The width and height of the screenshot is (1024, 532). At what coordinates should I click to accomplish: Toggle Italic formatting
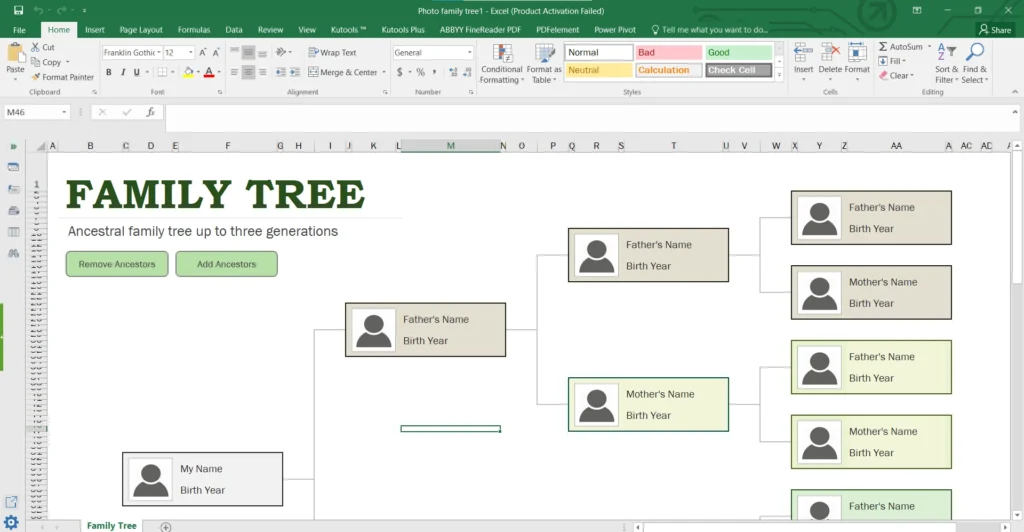point(123,72)
